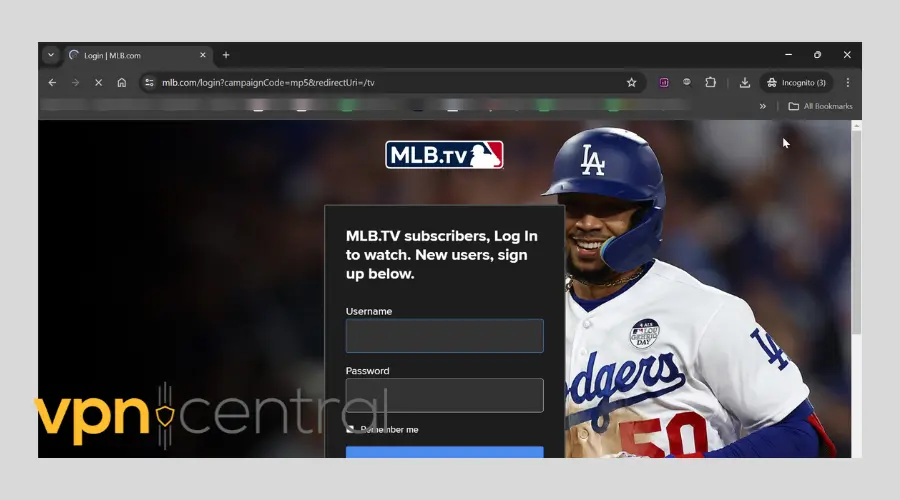Click into the Password field
900x500 pixels.
(x=444, y=395)
